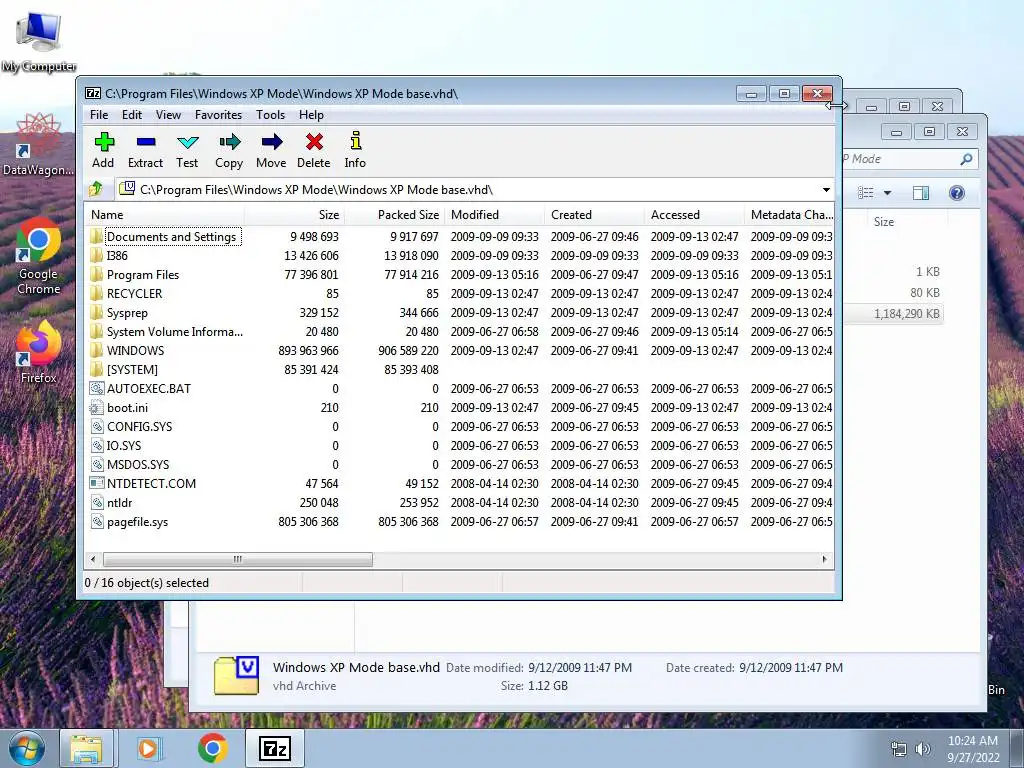Sort by Name column header
The width and height of the screenshot is (1024, 768).
pos(165,215)
